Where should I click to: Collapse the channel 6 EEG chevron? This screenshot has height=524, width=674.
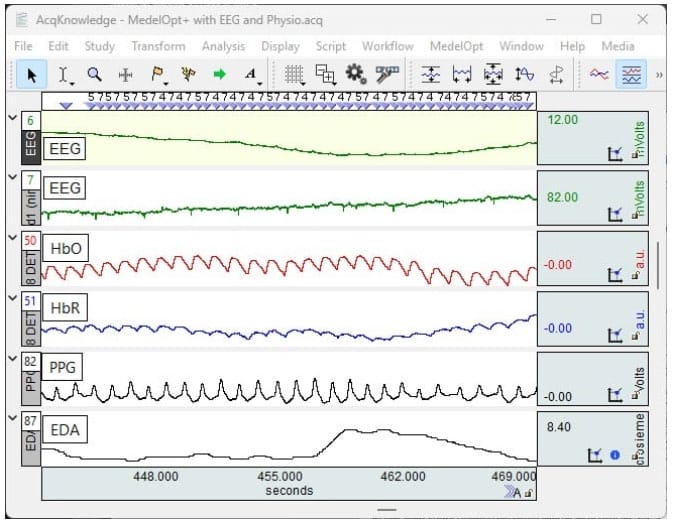pos(13,117)
